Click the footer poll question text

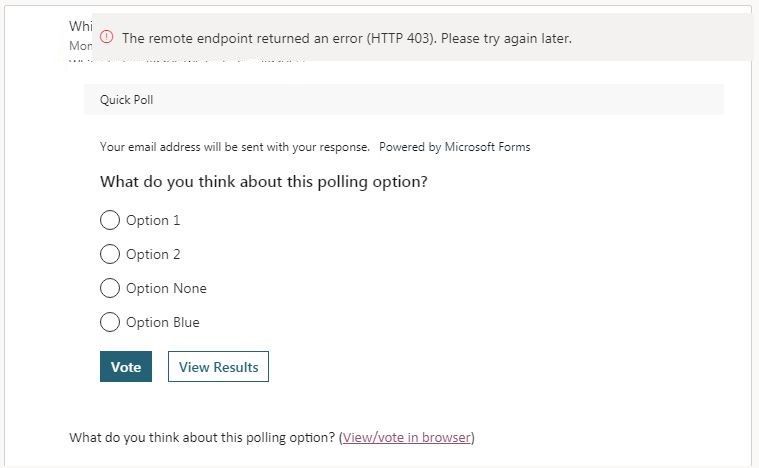pyautogui.click(x=202, y=437)
